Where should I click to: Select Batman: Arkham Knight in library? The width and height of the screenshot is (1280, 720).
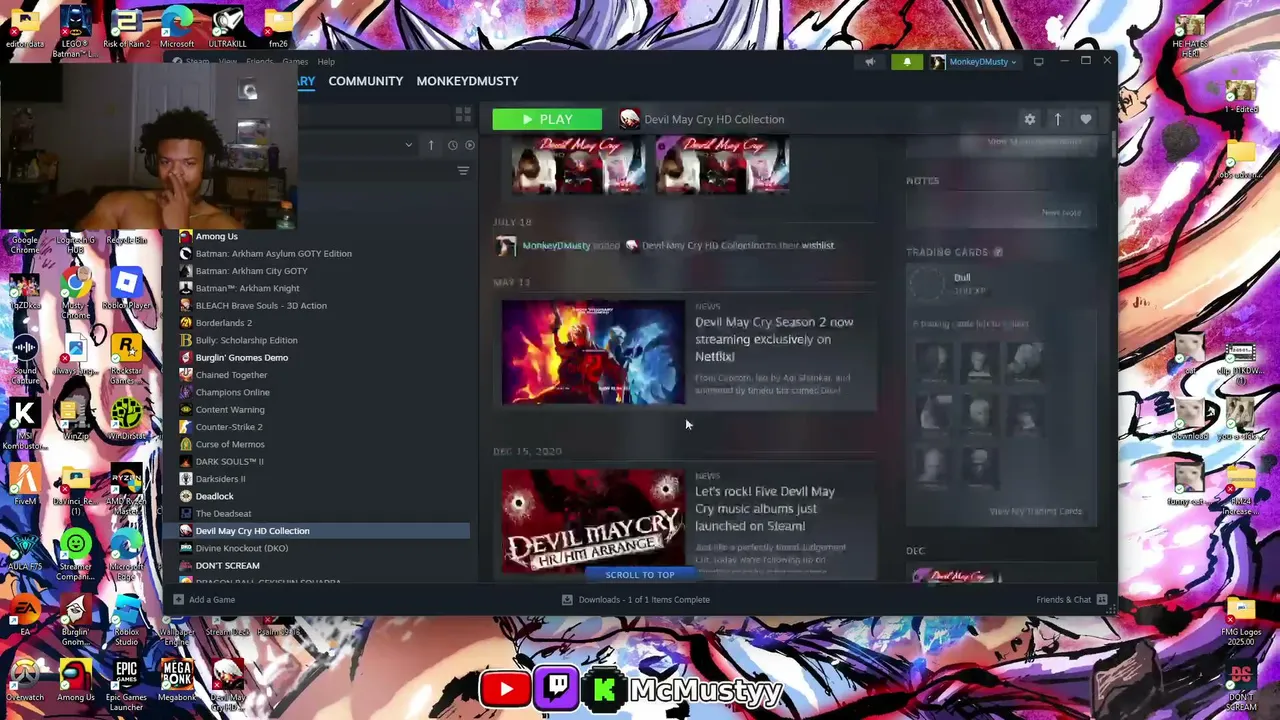click(x=247, y=288)
